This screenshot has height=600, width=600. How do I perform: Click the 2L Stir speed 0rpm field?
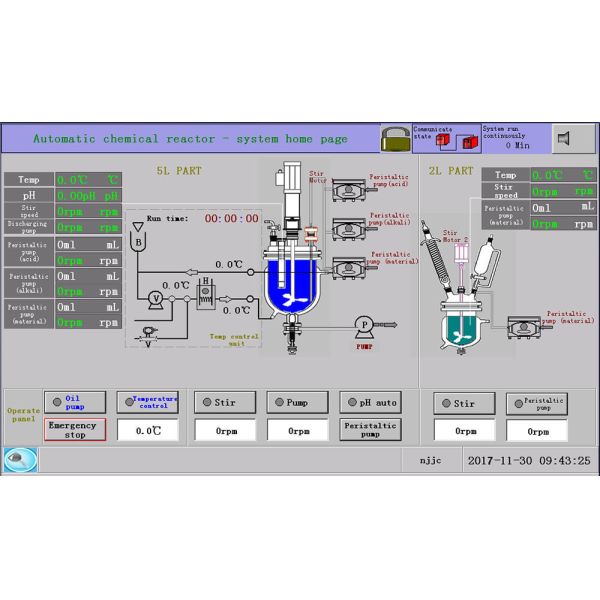(463, 430)
